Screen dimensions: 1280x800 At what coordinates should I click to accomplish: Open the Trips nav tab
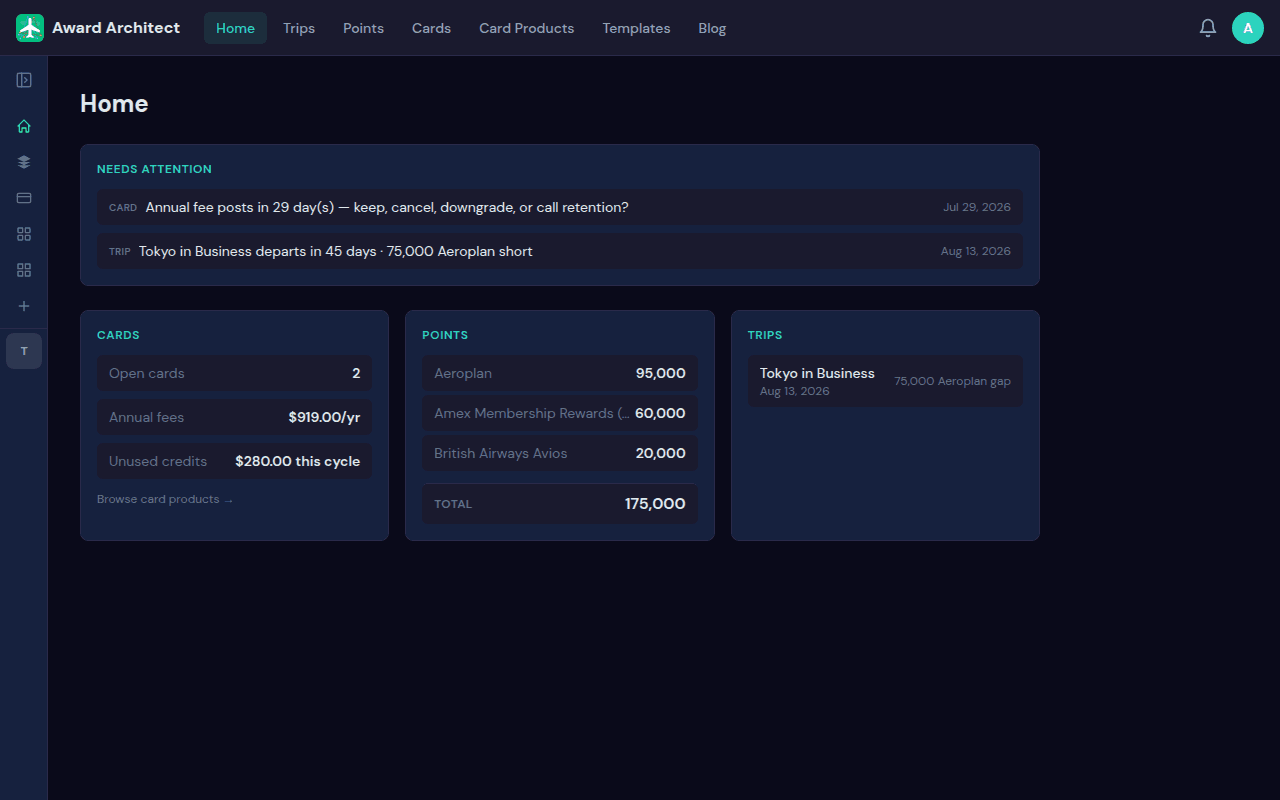(x=299, y=28)
